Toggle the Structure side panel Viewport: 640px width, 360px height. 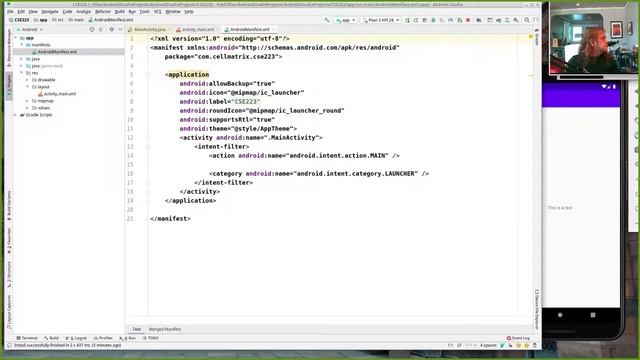click(x=9, y=274)
